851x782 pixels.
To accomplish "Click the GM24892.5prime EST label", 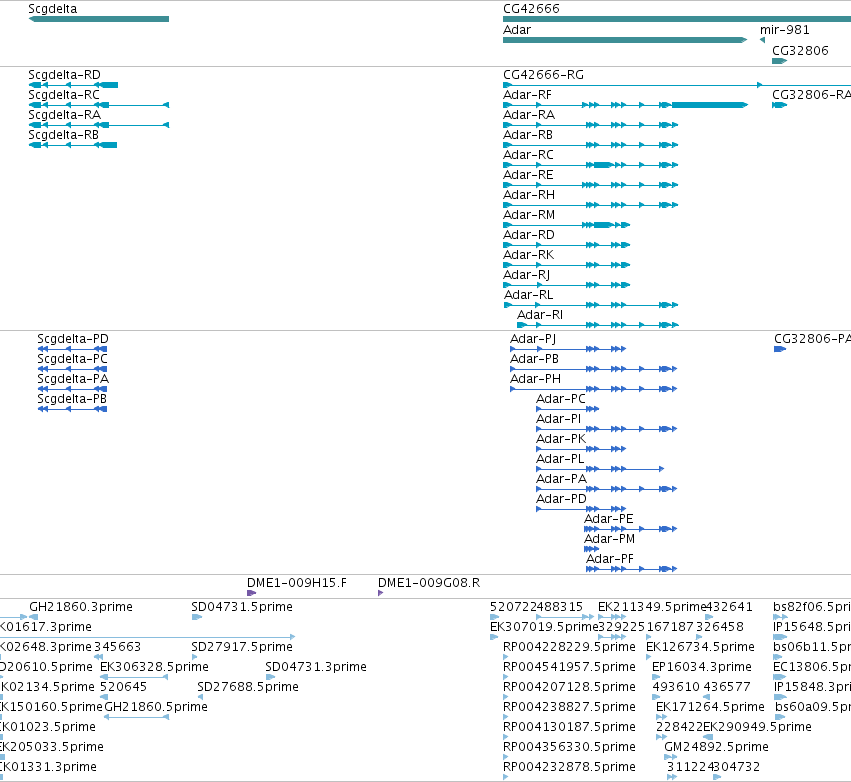I will tap(716, 747).
